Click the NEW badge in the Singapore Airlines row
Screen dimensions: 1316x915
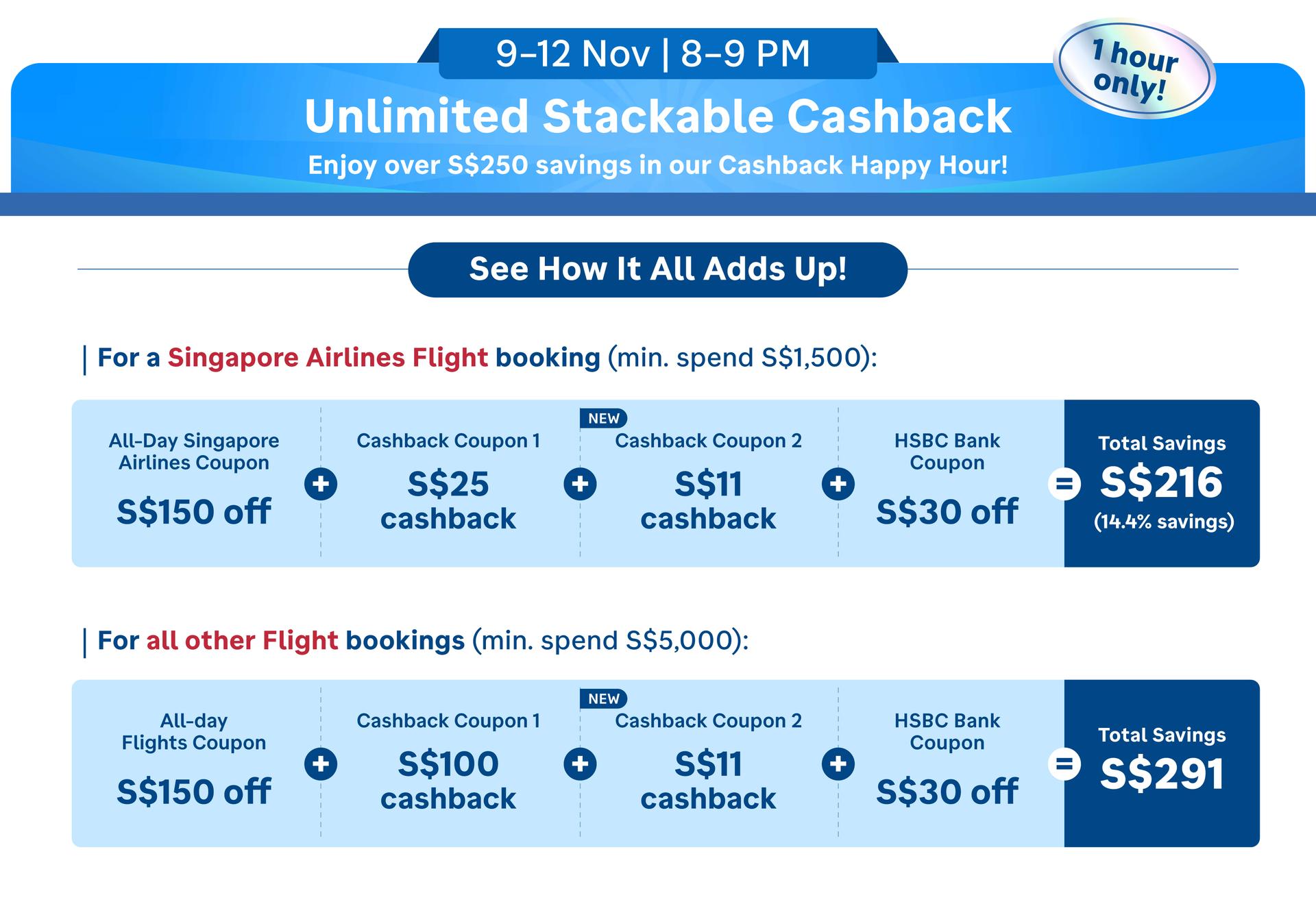point(603,418)
